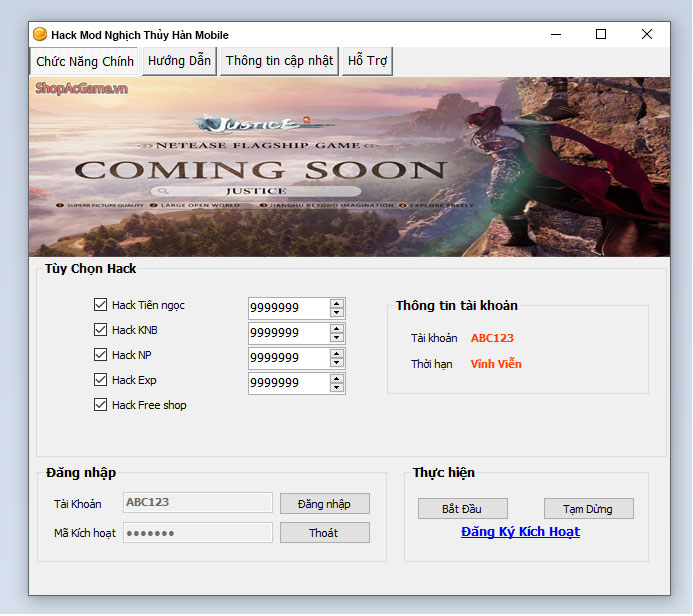This screenshot has height=616, width=693.
Task: Decrease the Hack KNB value with down arrow
Action: 337,338
